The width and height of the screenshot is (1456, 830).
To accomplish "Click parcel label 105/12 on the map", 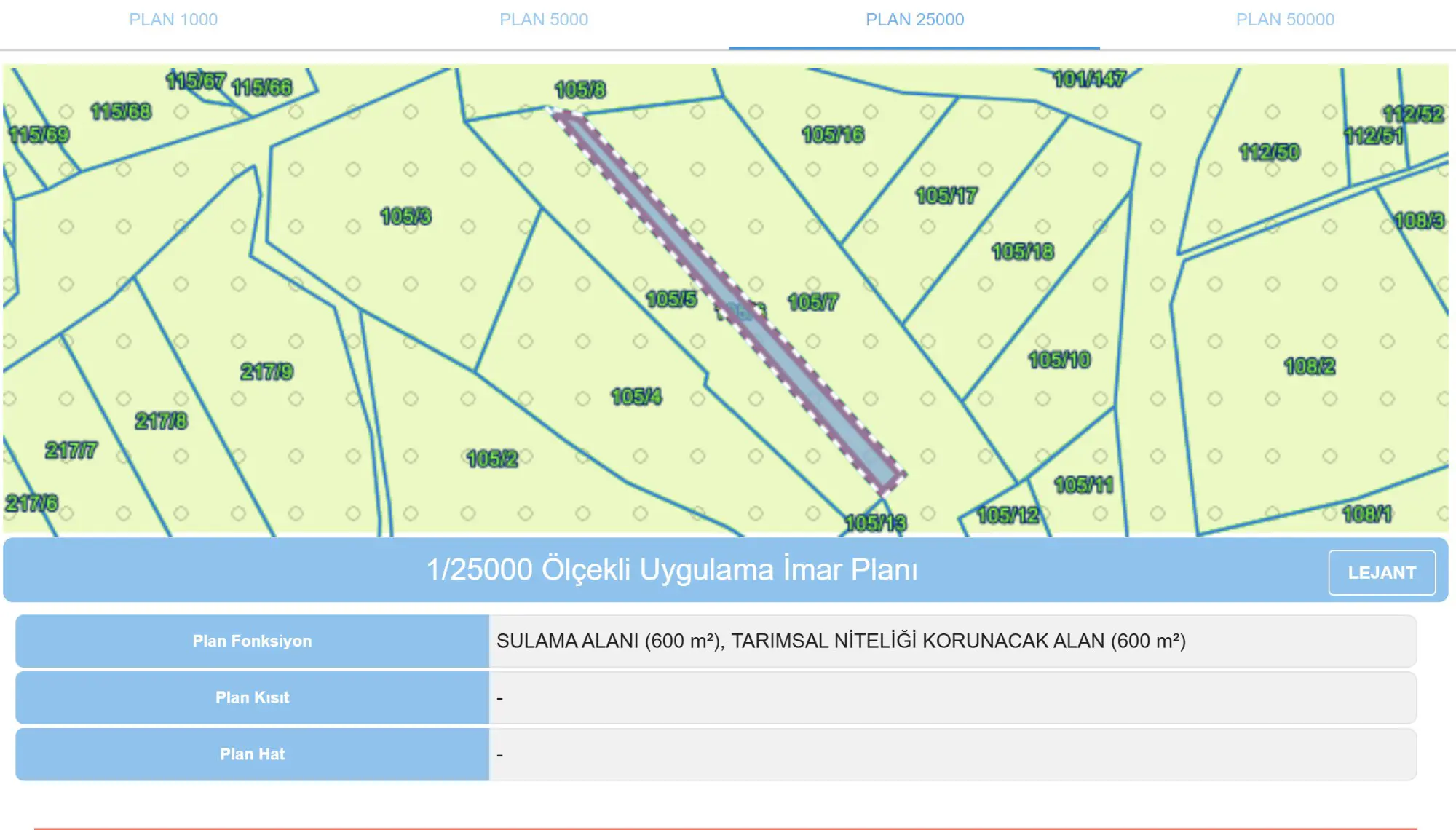I will pyautogui.click(x=1008, y=515).
